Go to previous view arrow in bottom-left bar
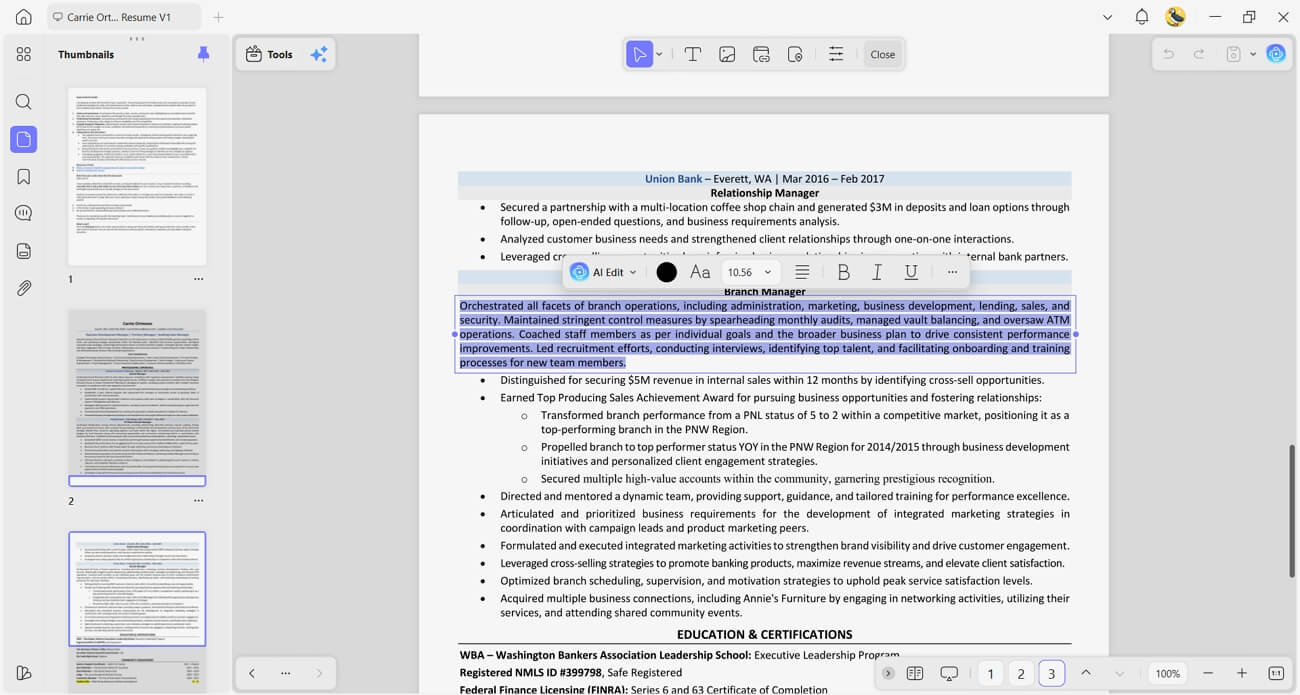This screenshot has height=695, width=1300. [x=252, y=673]
